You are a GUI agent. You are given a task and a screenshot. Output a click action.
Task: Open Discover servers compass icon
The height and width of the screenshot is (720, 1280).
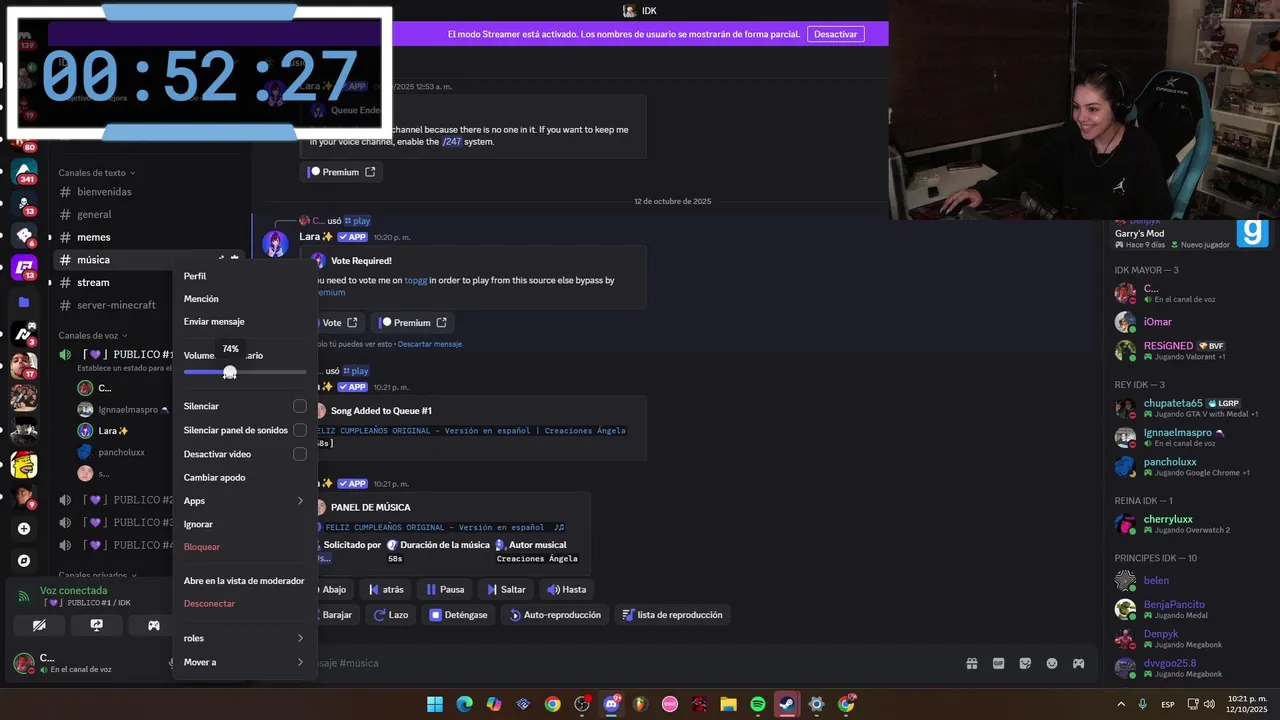pyautogui.click(x=24, y=561)
